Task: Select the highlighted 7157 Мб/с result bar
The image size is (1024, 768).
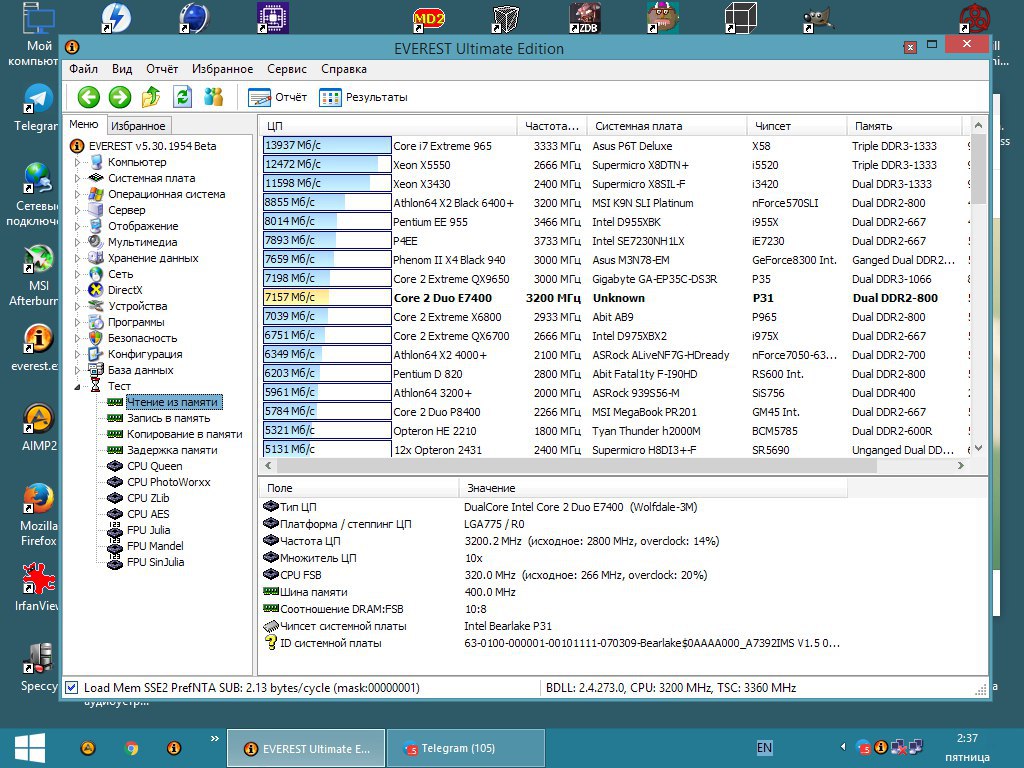Action: 327,298
